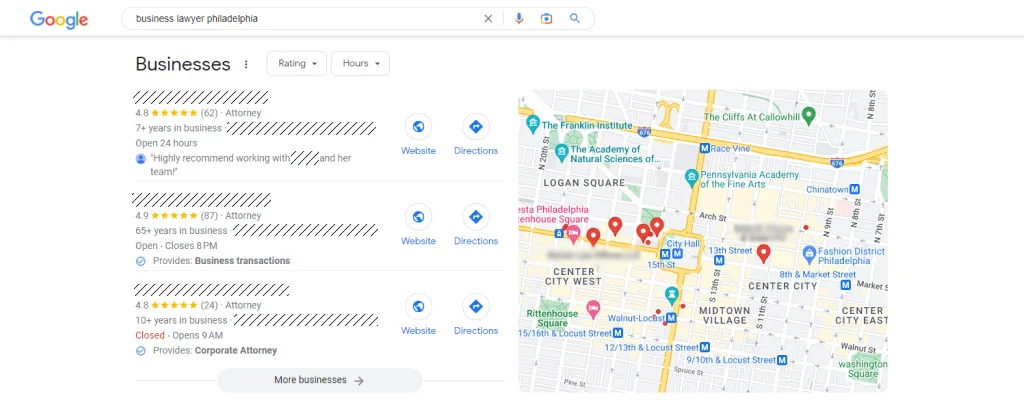Select the 9/10th & Locust Street station icon
Screen dimensions: 1024x405
point(782,360)
